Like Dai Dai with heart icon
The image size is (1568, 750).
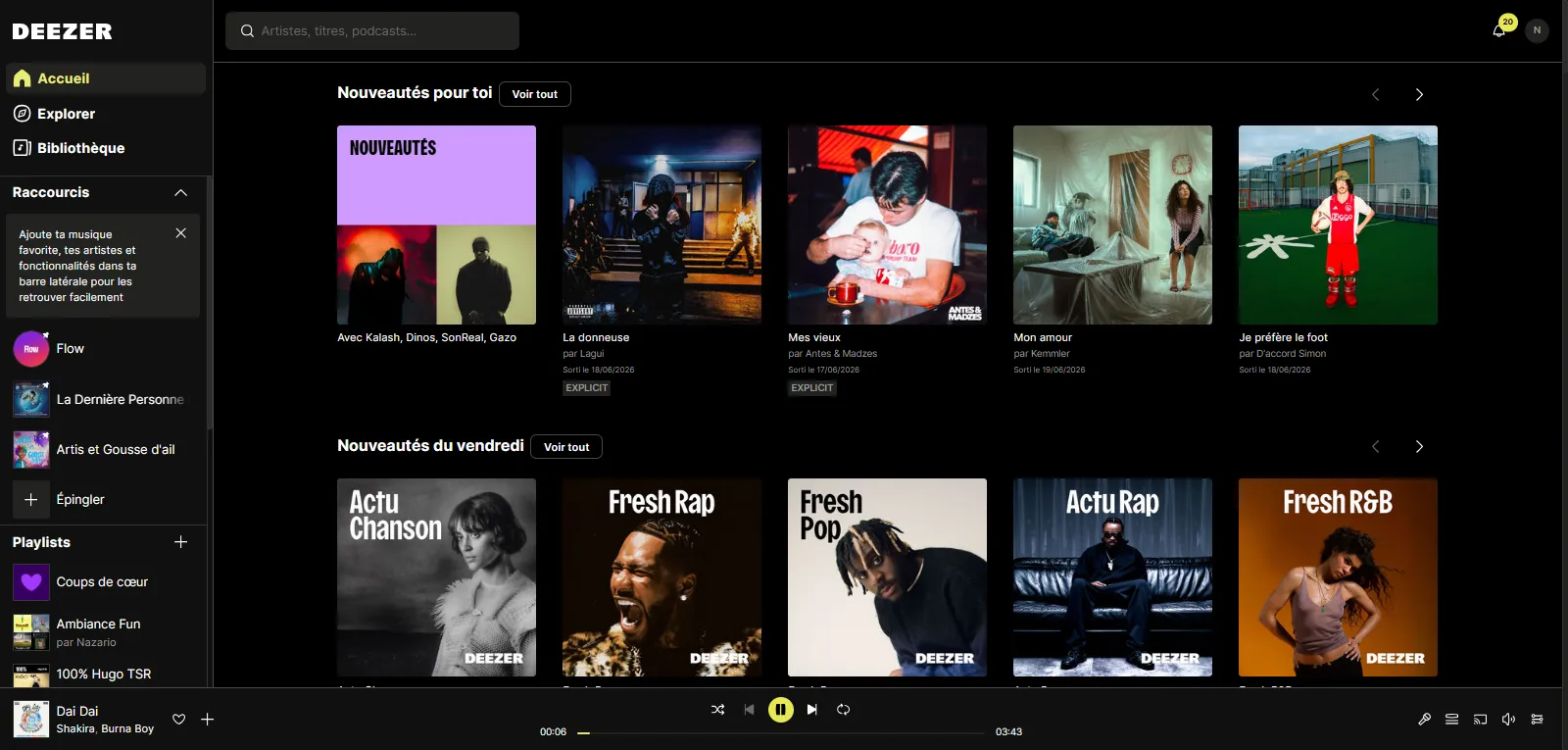coord(179,720)
